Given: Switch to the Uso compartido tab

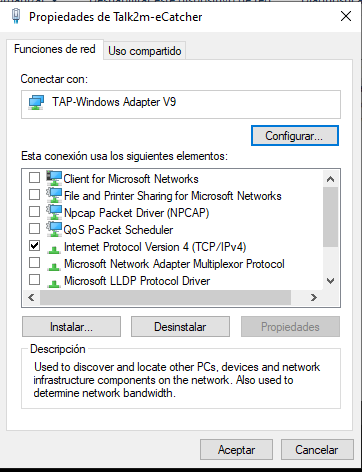Looking at the screenshot, I should tap(145, 51).
